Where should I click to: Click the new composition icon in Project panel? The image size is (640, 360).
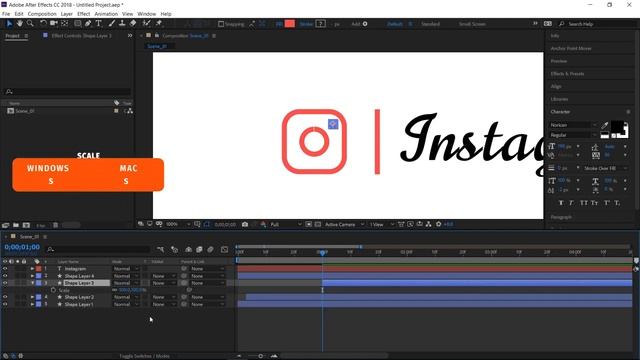click(26, 225)
